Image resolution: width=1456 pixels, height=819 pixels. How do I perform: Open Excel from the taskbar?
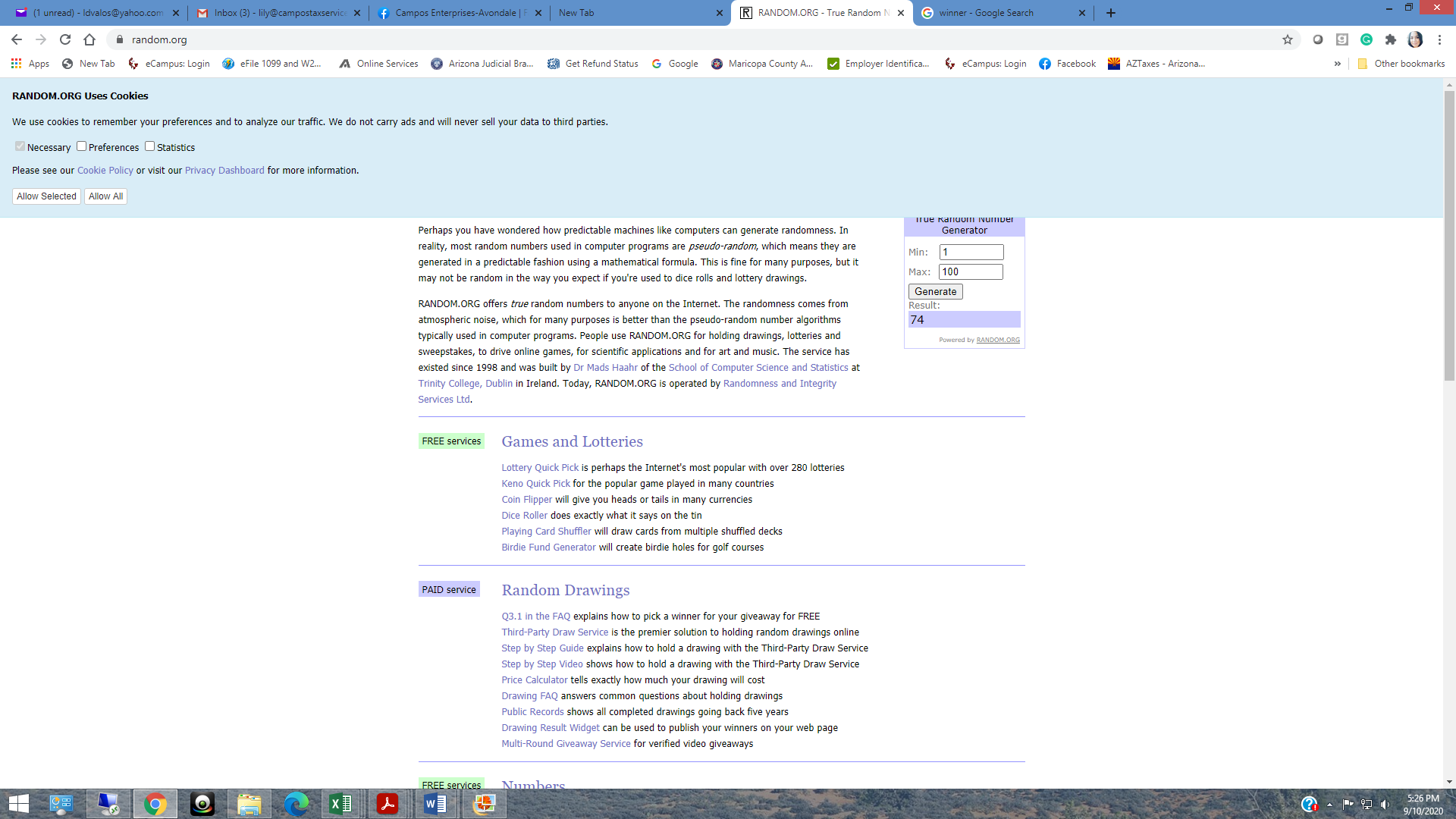click(x=340, y=804)
